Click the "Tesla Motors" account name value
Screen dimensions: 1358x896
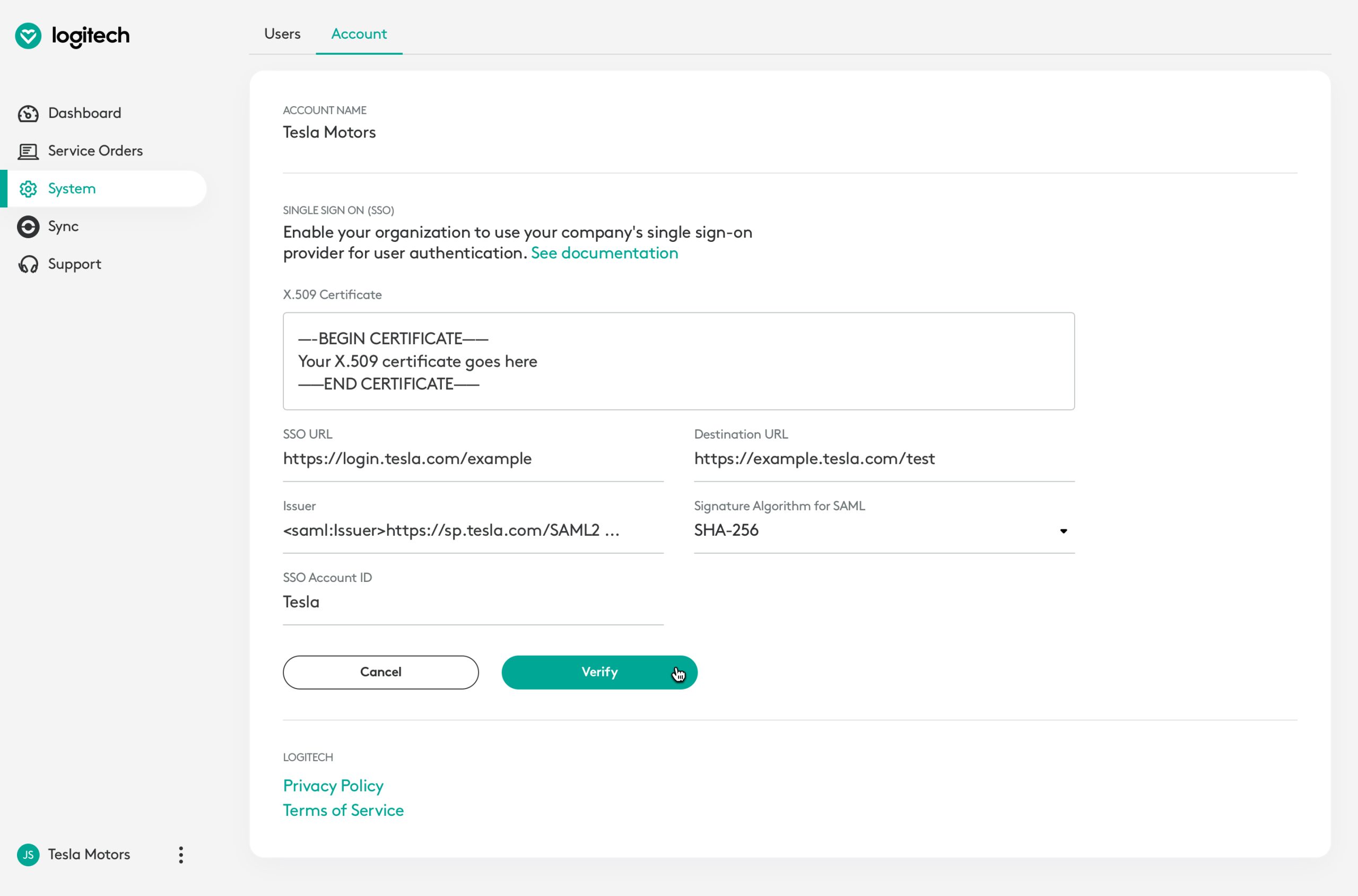(329, 133)
